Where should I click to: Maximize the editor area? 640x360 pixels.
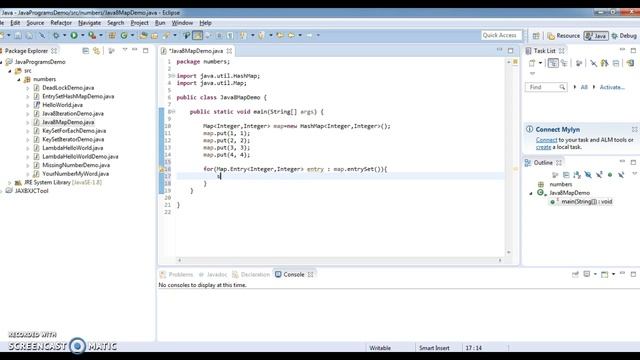pyautogui.click(x=511, y=50)
